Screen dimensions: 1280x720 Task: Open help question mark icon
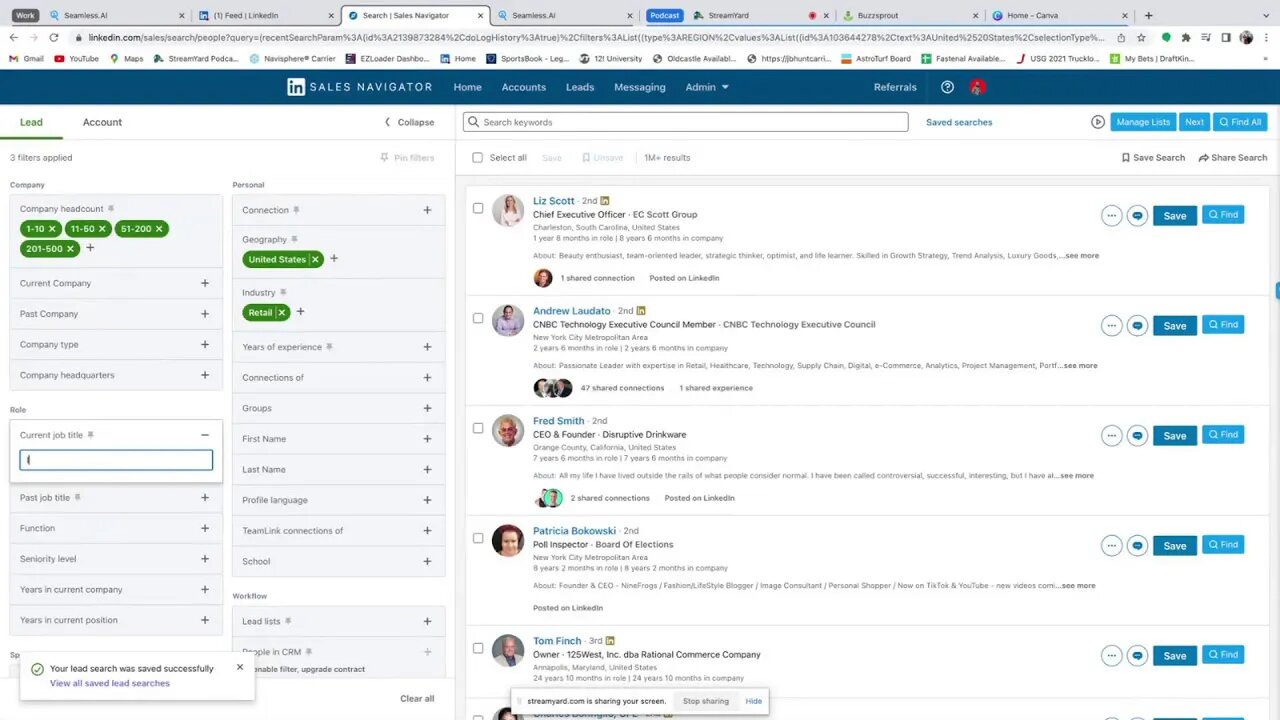click(947, 87)
